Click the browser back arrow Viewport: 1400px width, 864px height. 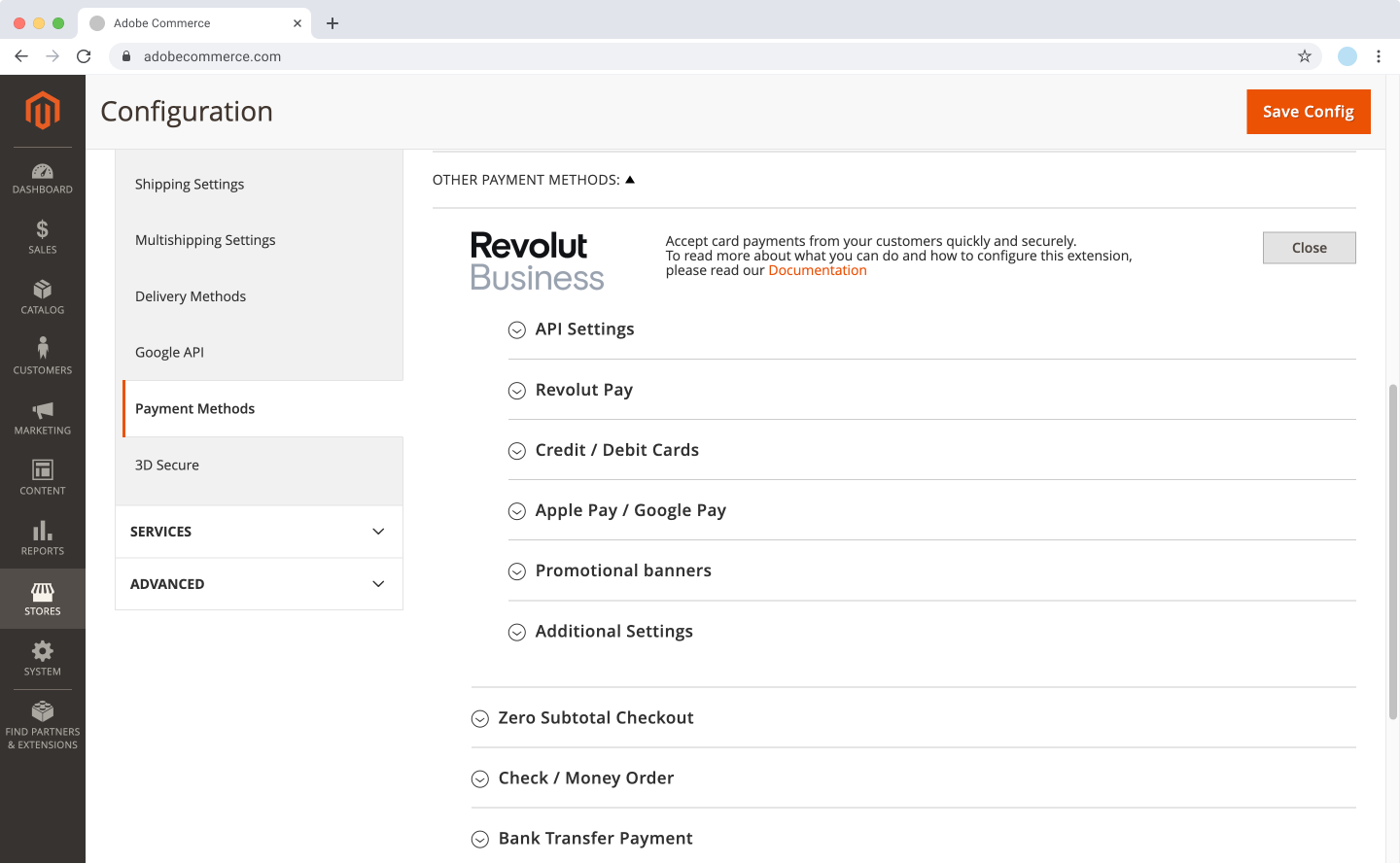coord(21,56)
